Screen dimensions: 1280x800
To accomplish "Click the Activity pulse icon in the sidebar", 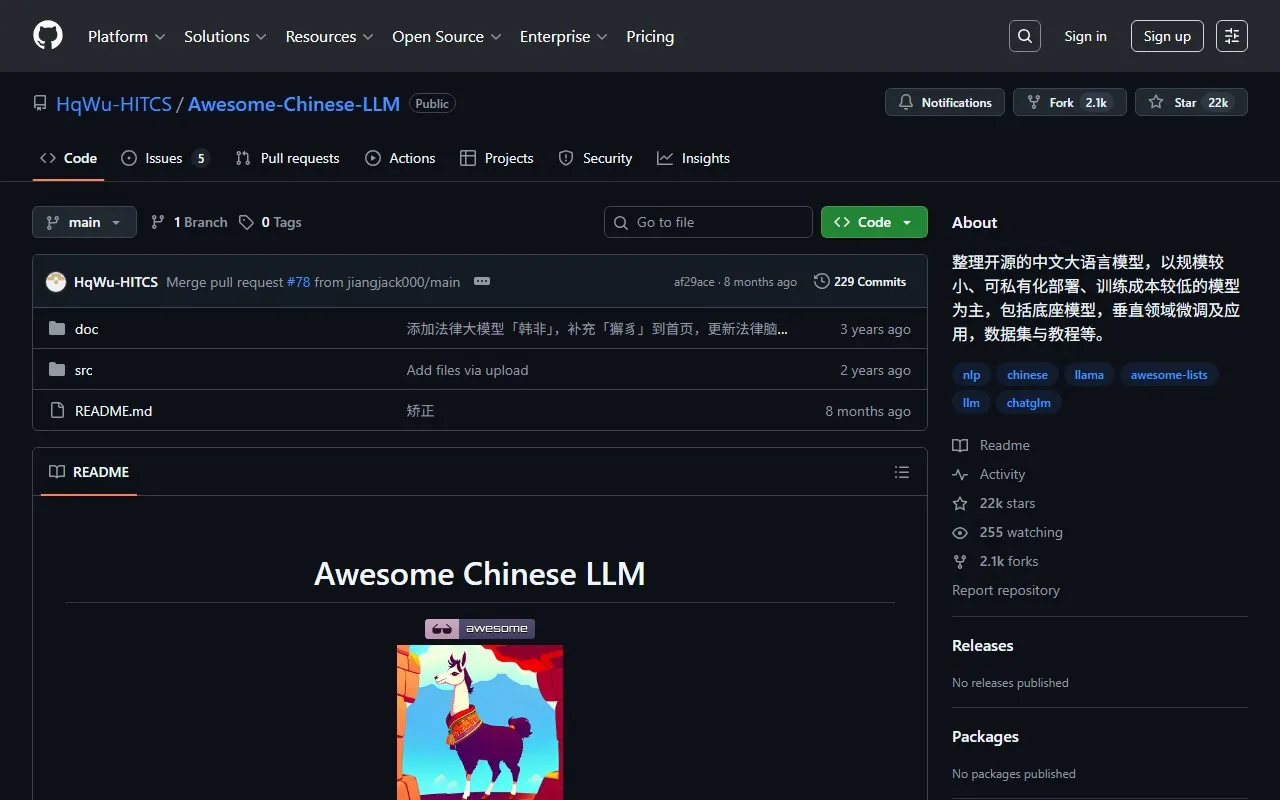I will coord(960,474).
